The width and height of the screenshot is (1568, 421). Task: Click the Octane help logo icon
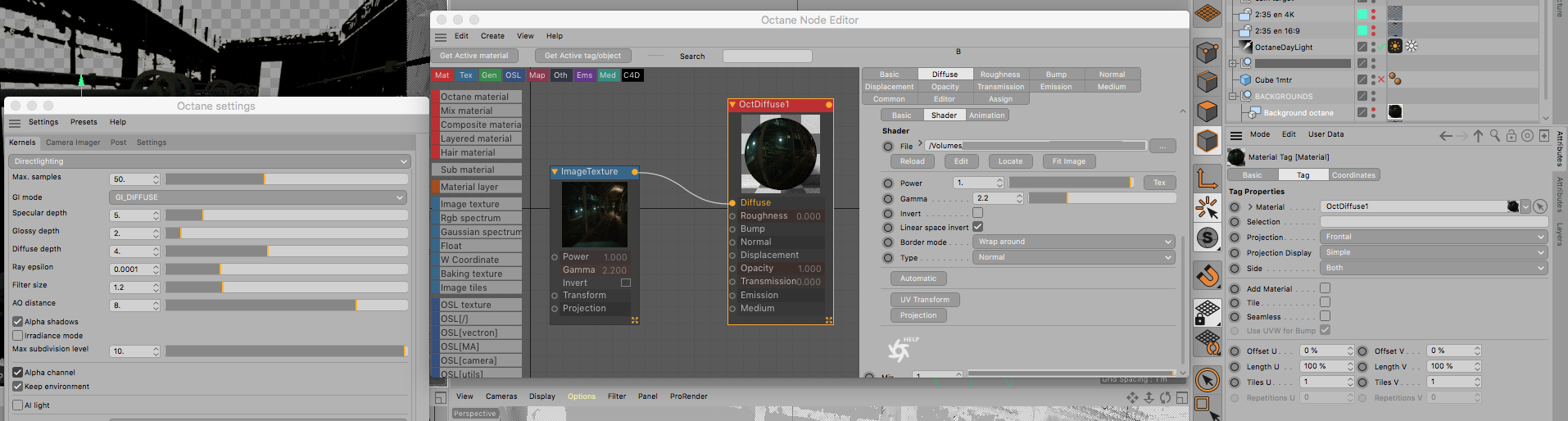pos(901,350)
